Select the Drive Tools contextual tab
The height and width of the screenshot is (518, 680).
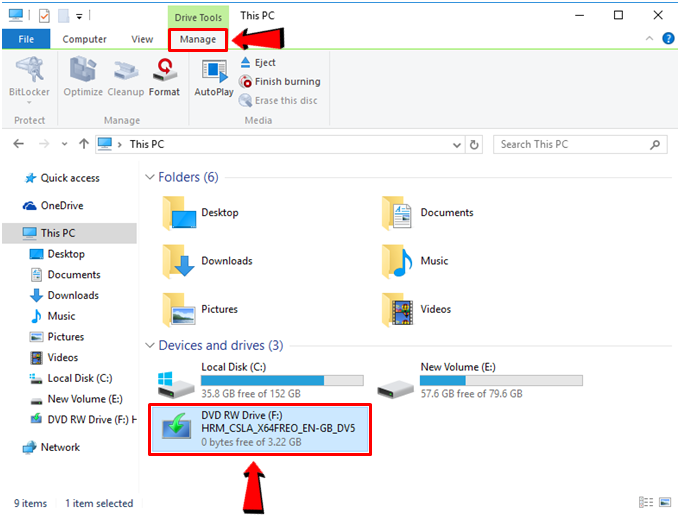pos(198,17)
